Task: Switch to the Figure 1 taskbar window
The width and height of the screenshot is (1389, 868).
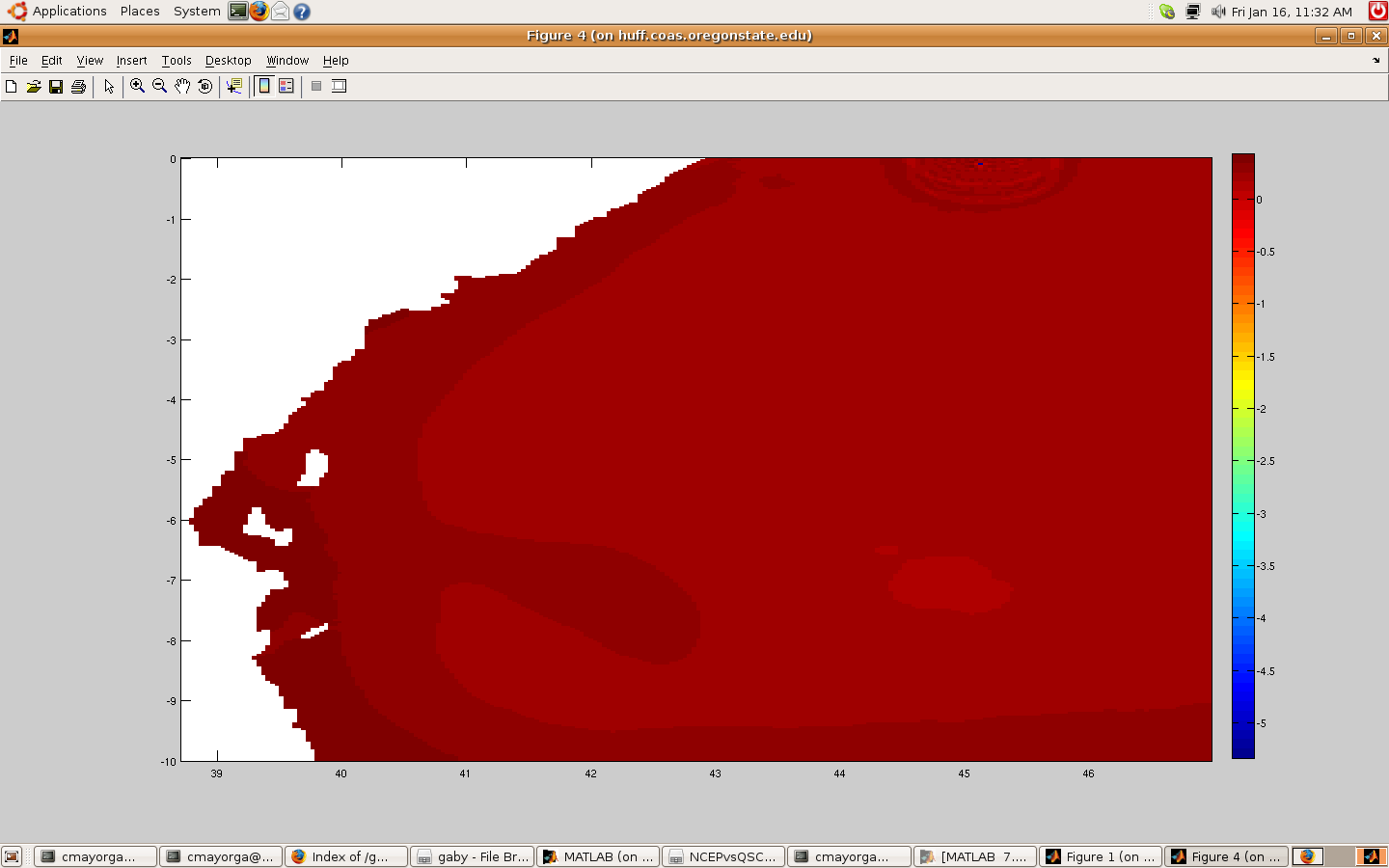Action: [x=1101, y=856]
